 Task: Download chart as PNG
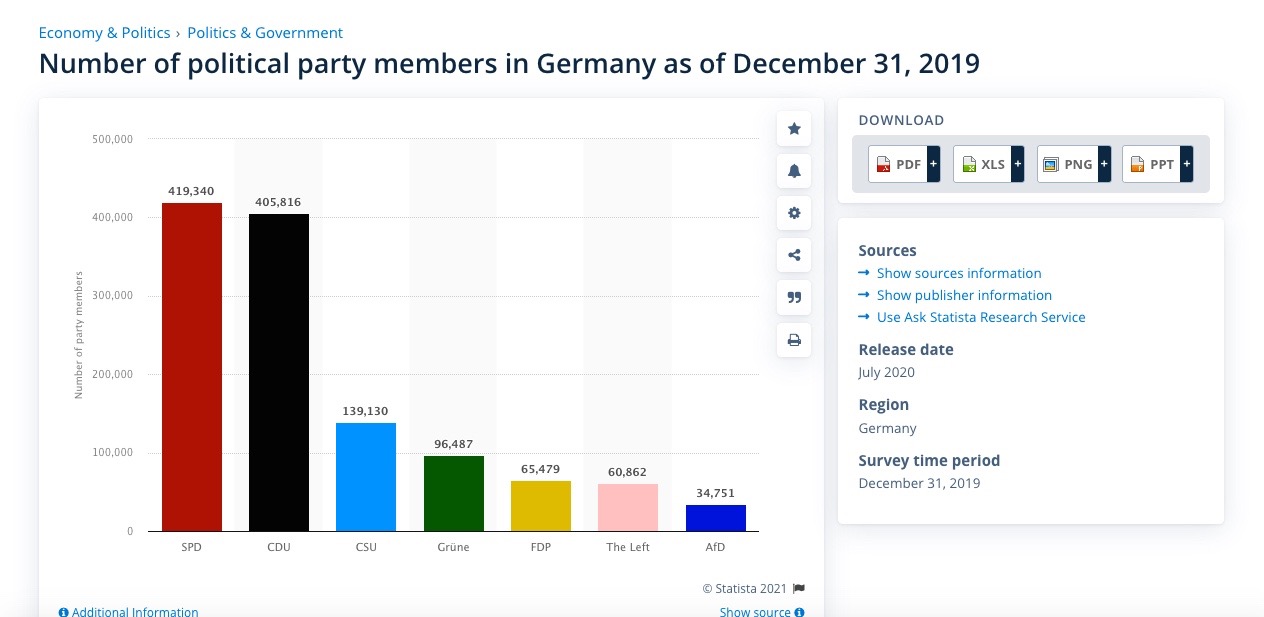1073,164
